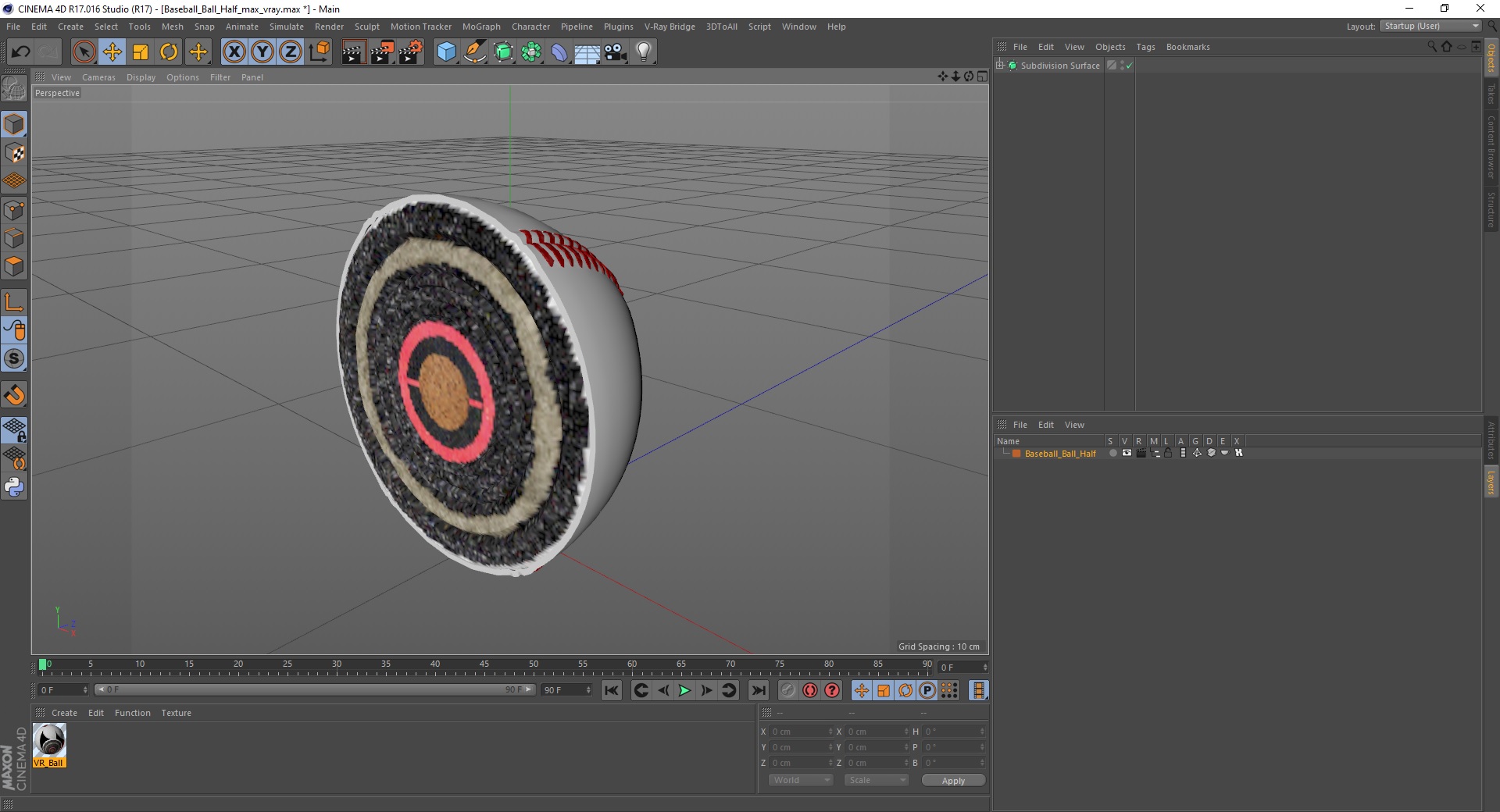This screenshot has height=812, width=1500.
Task: Add a Camera object
Action: [x=616, y=52]
